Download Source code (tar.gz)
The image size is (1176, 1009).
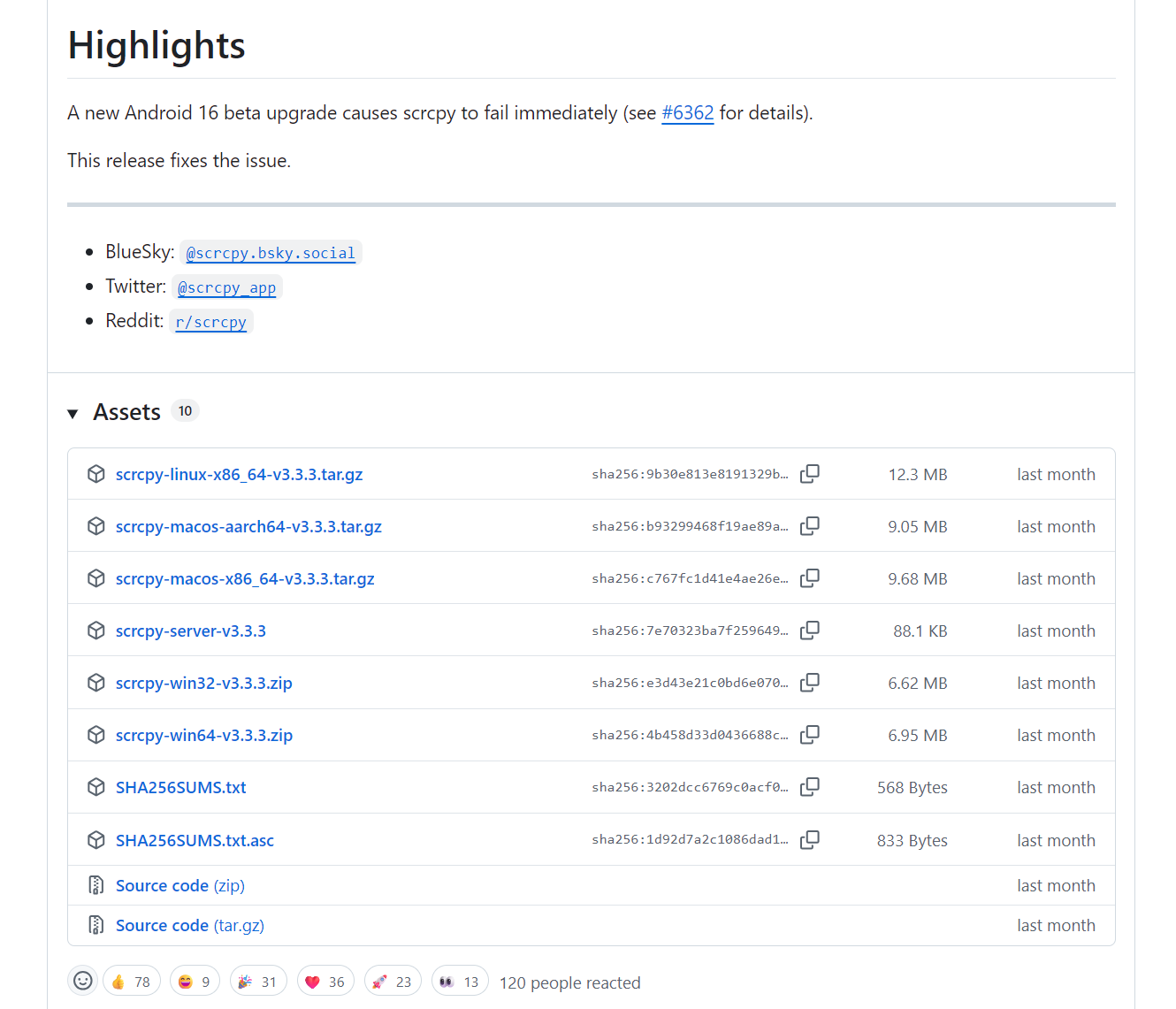point(190,926)
